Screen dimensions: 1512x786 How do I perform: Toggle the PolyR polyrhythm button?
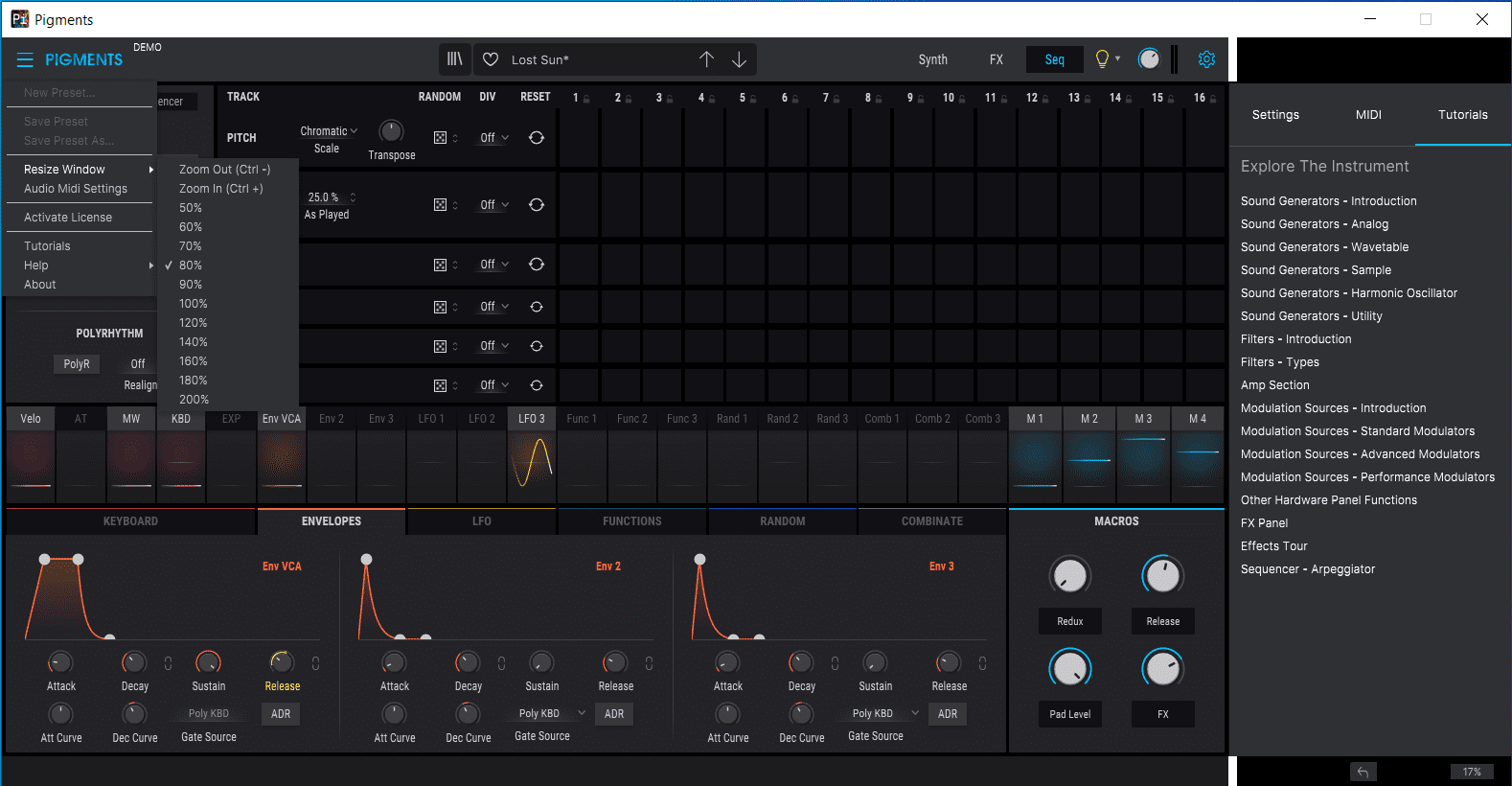[x=77, y=364]
